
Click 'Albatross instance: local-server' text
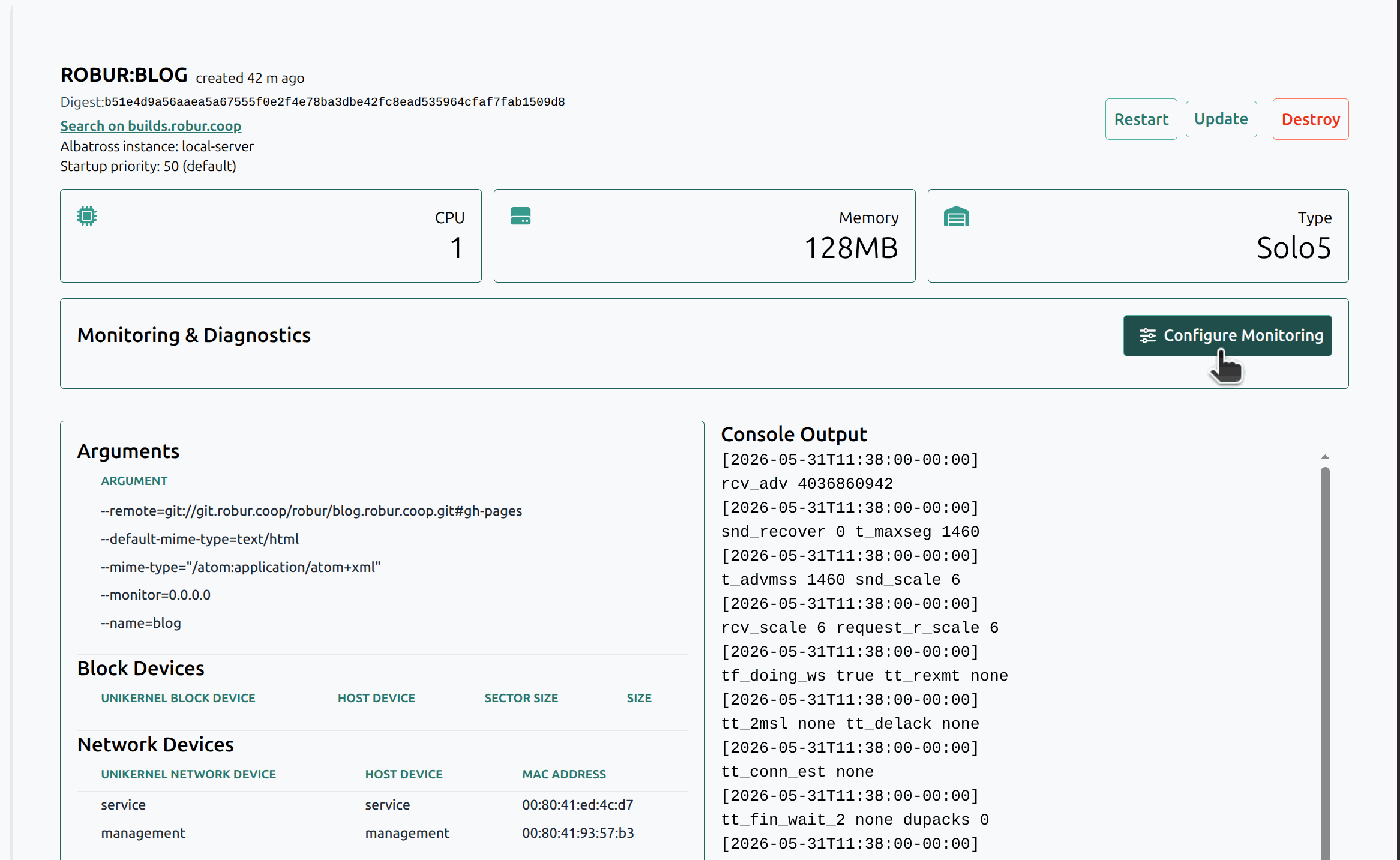(157, 146)
